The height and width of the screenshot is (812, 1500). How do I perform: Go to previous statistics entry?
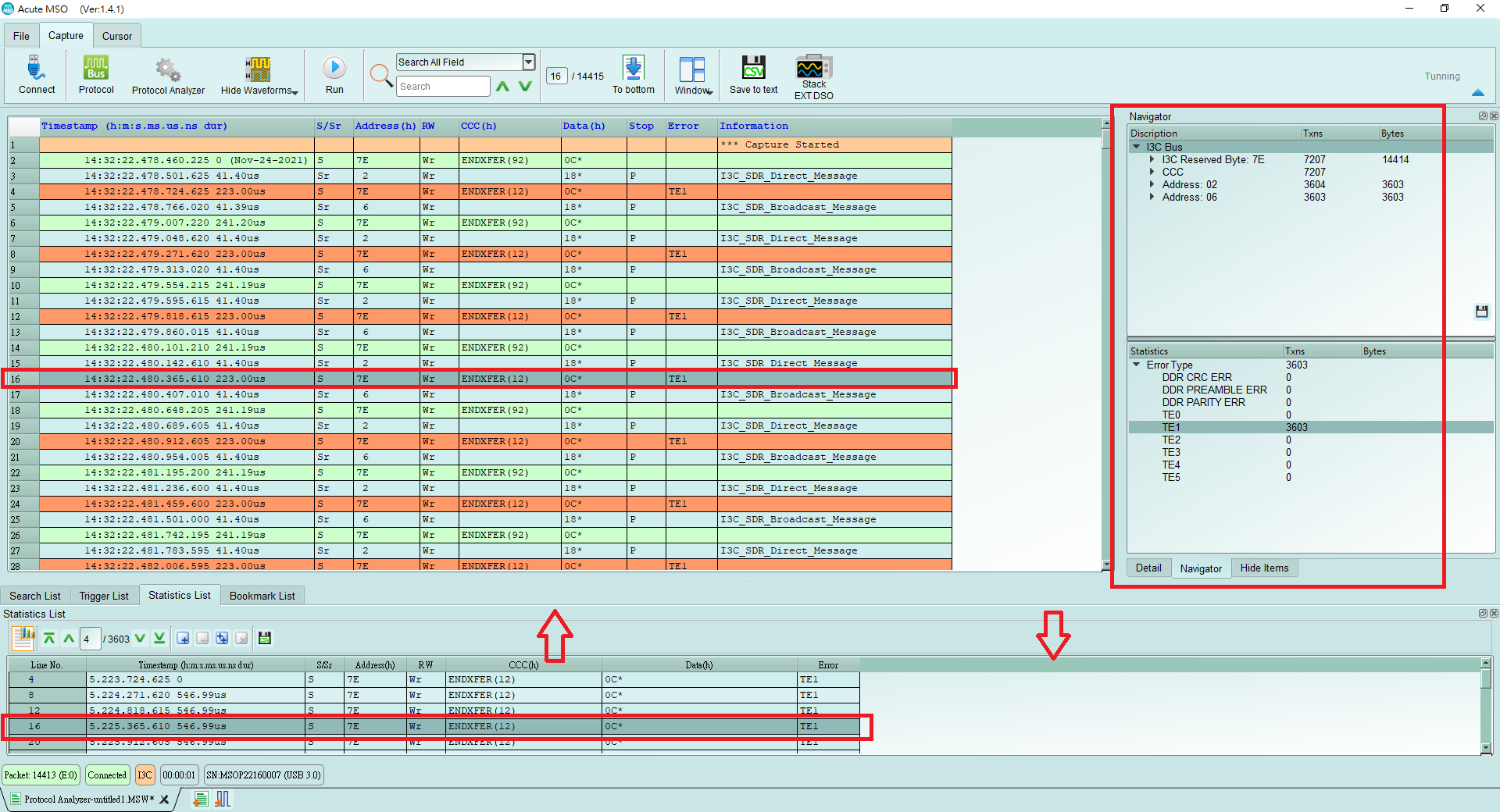pos(69,638)
